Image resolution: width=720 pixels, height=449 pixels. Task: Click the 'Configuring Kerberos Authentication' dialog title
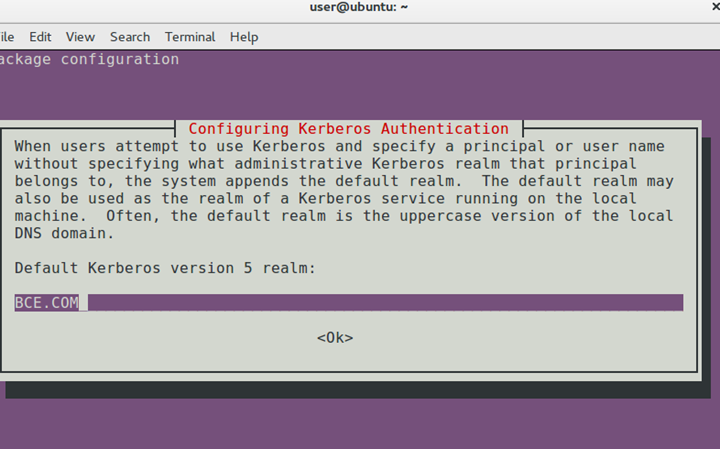pos(349,129)
